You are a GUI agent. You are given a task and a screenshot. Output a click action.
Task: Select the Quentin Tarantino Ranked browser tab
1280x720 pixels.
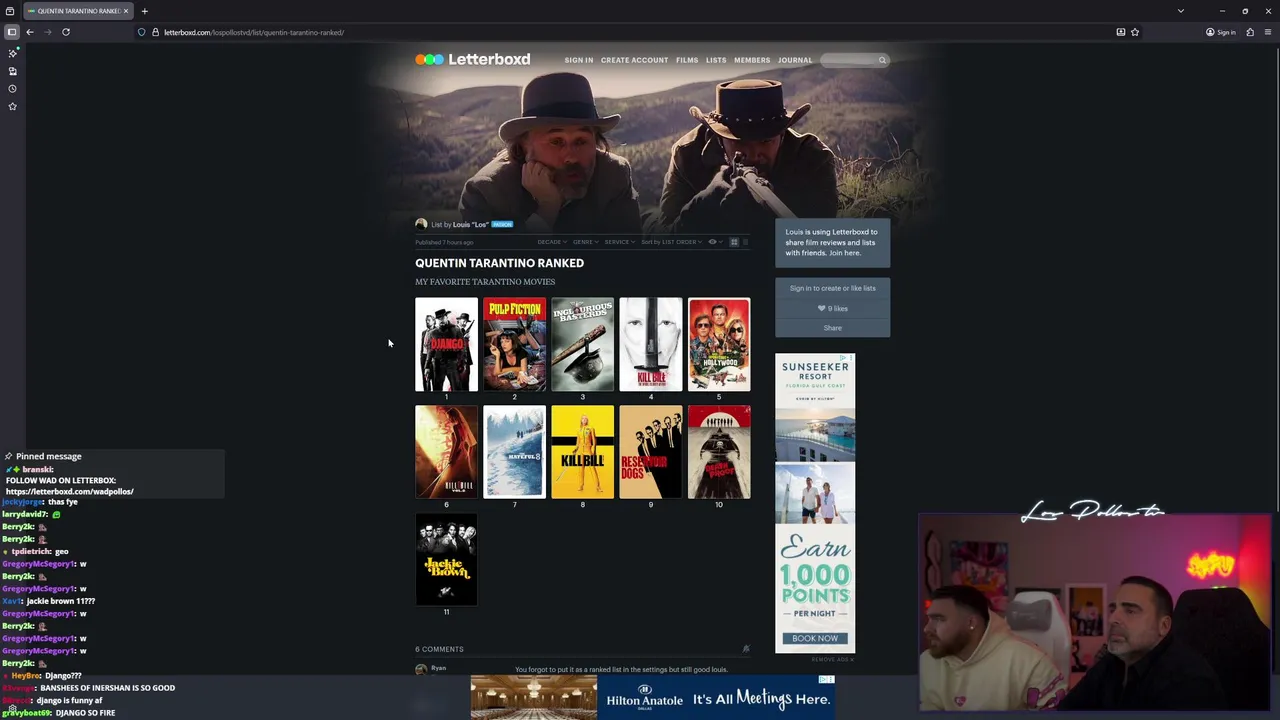(x=78, y=11)
